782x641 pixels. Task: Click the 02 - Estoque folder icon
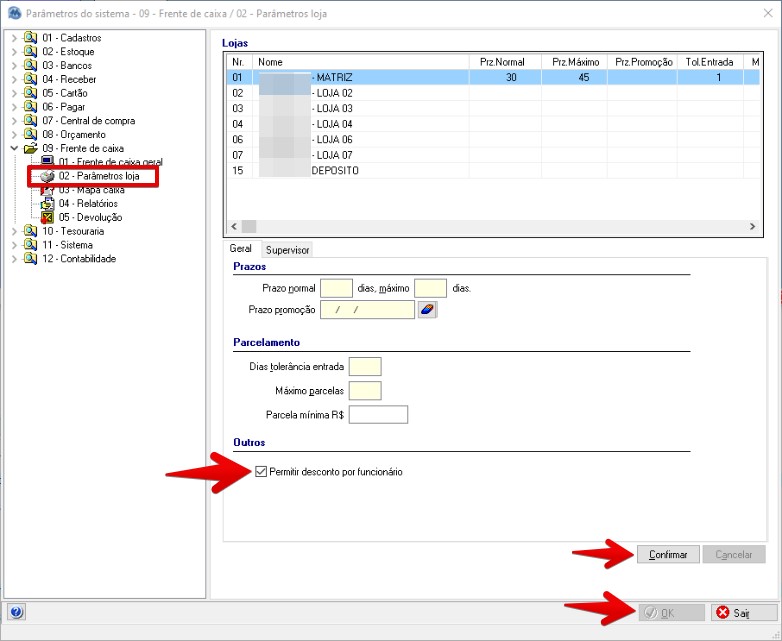[30, 51]
